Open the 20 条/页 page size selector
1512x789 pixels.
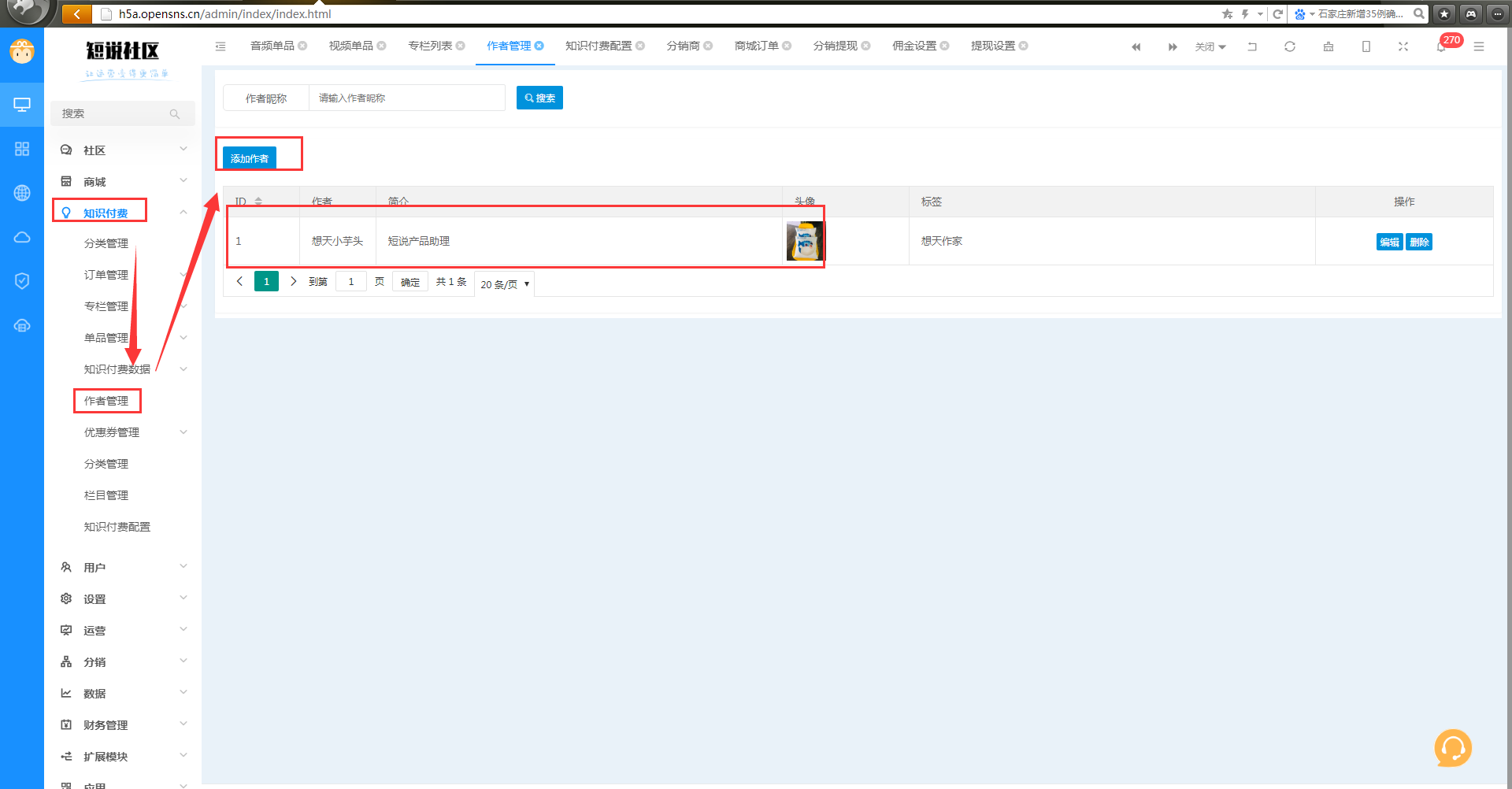[505, 284]
